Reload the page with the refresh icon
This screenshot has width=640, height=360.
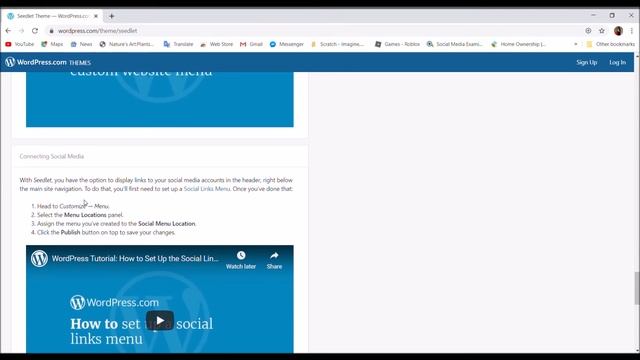[x=35, y=31]
